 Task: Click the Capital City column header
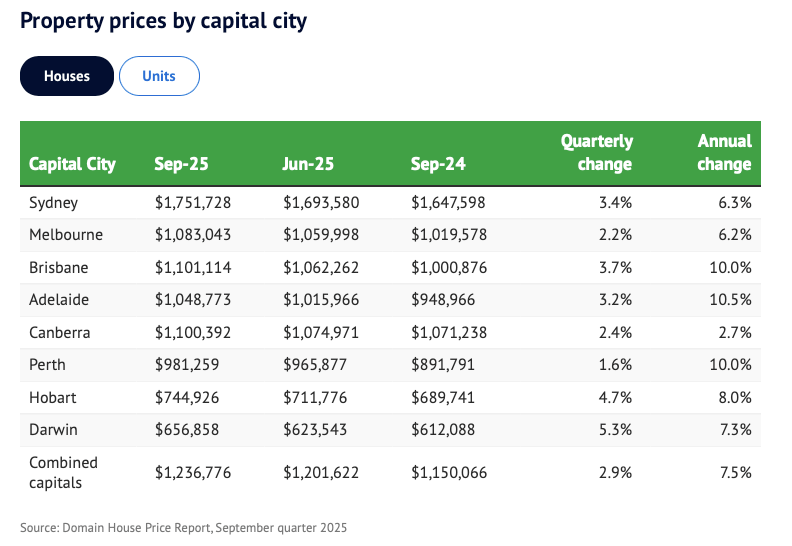[x=72, y=164]
